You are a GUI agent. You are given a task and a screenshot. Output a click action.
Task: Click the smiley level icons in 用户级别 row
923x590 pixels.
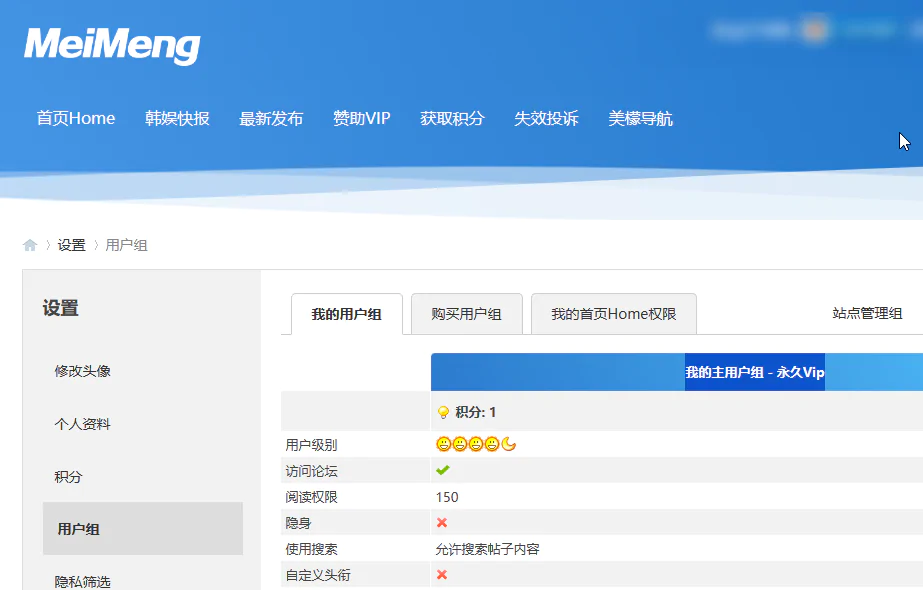click(476, 445)
